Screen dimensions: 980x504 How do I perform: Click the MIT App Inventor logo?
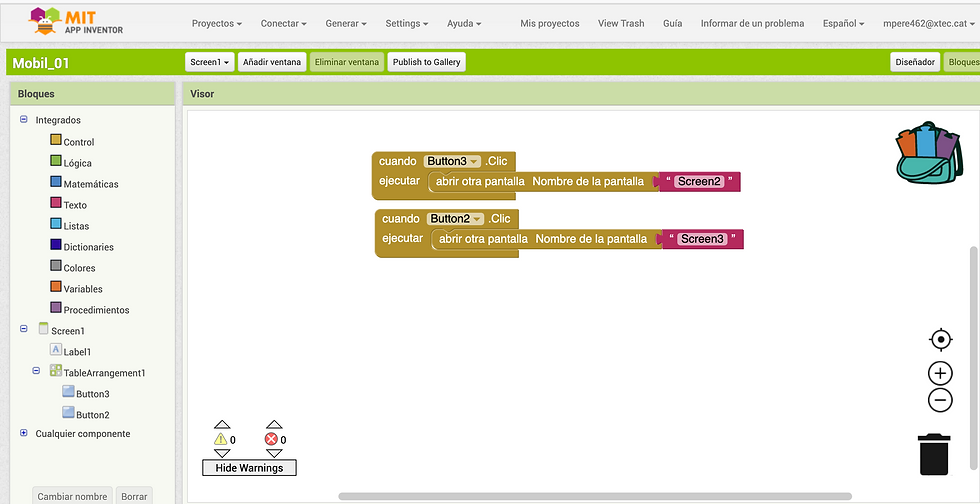click(x=76, y=22)
